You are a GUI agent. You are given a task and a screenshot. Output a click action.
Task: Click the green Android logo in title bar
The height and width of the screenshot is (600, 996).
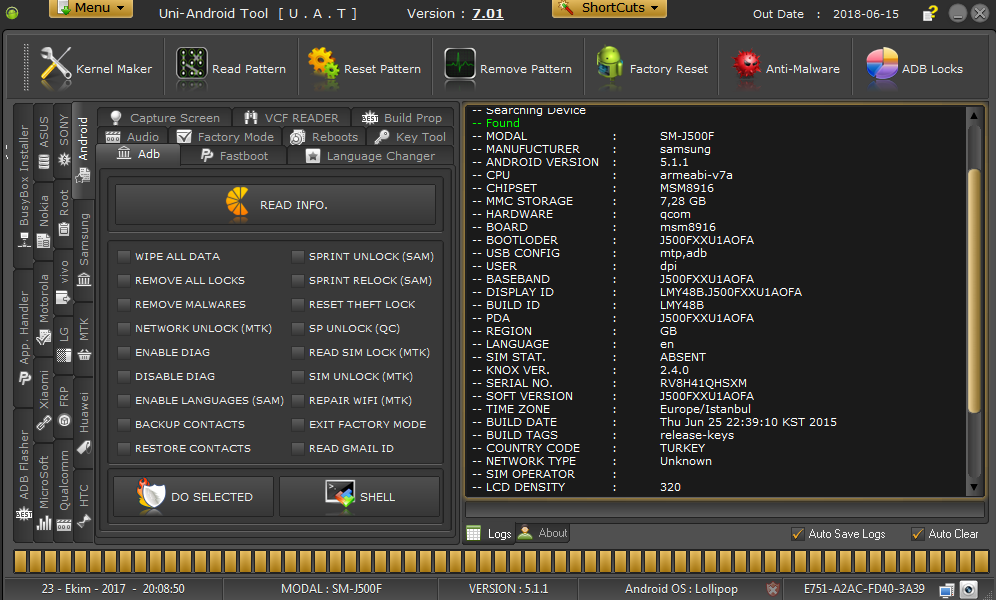12,12
